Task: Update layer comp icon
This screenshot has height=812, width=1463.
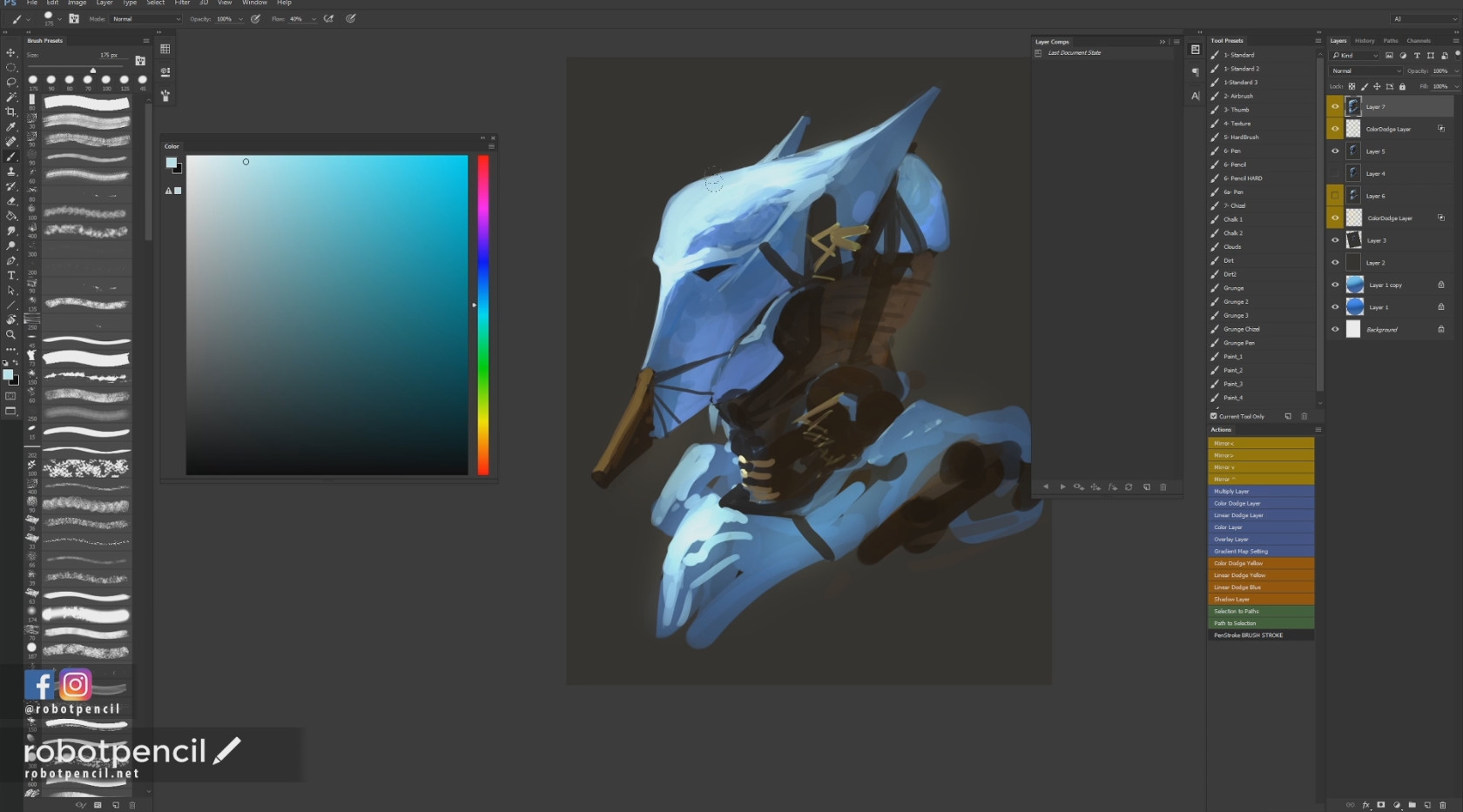Action: [1129, 487]
